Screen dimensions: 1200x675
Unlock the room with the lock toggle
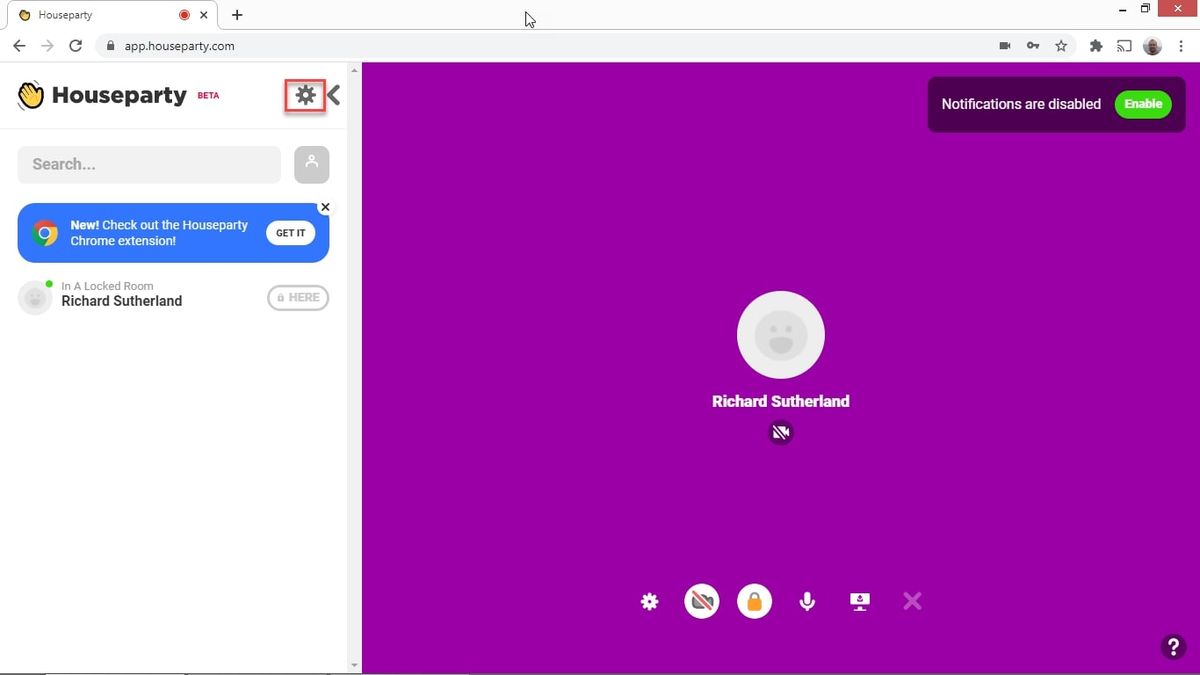tap(754, 600)
